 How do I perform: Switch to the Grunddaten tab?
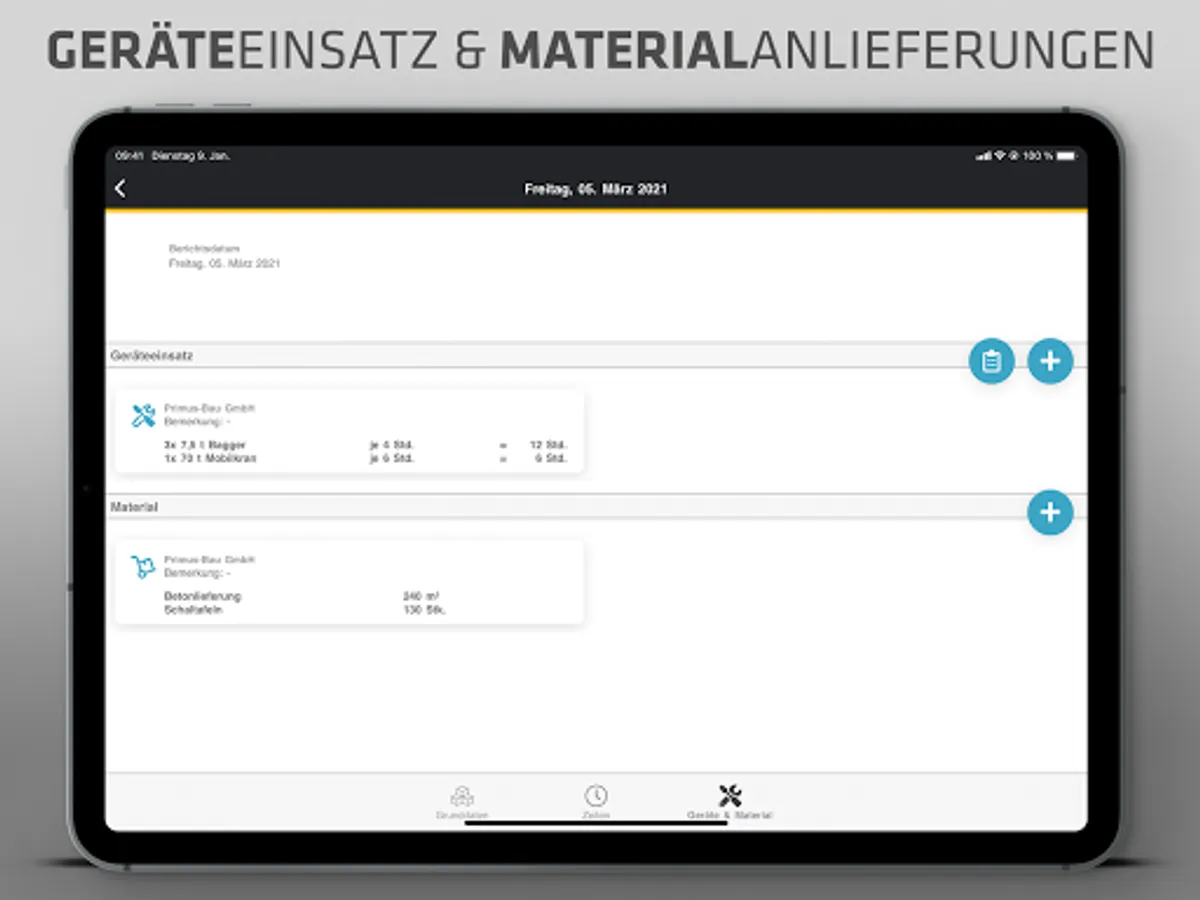[x=462, y=803]
